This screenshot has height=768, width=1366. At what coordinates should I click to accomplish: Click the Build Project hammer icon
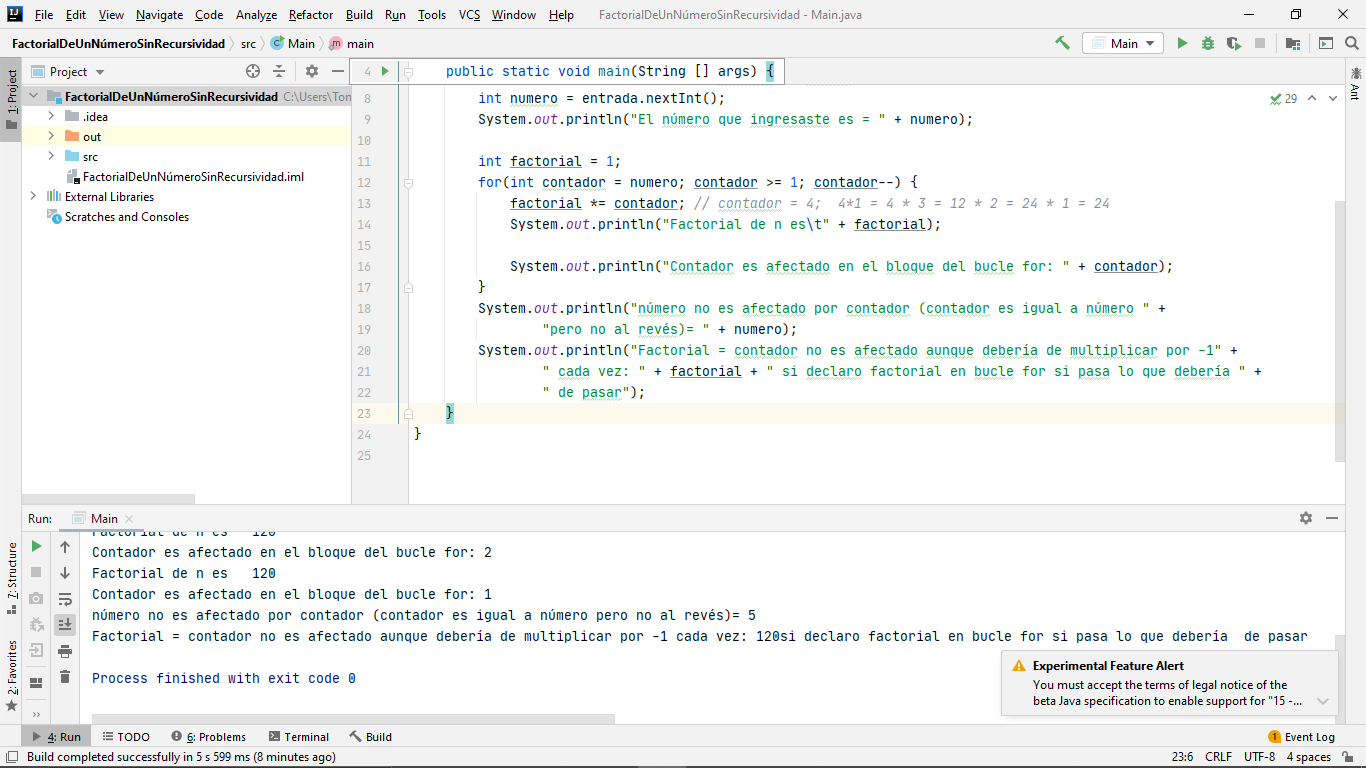[x=1062, y=43]
